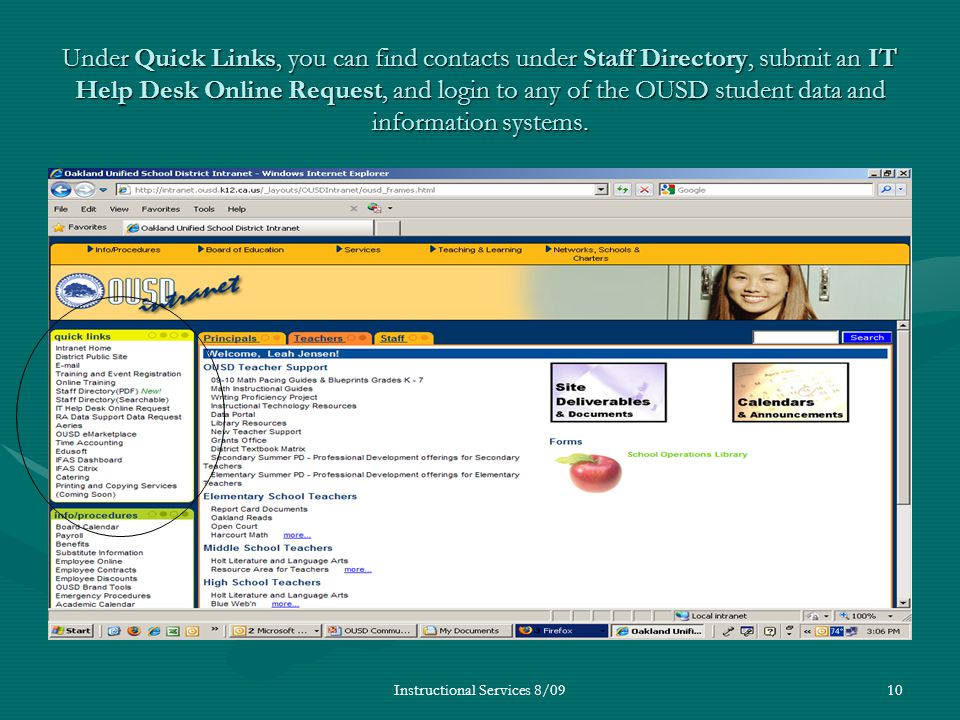Click the intranet search text field
This screenshot has width=960, height=720.
tap(795, 337)
